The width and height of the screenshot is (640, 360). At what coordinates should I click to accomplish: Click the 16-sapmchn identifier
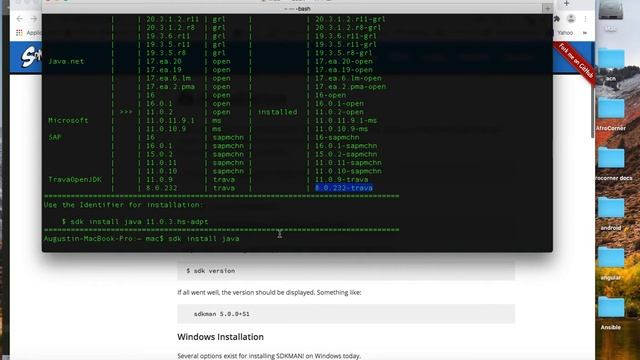coord(337,137)
